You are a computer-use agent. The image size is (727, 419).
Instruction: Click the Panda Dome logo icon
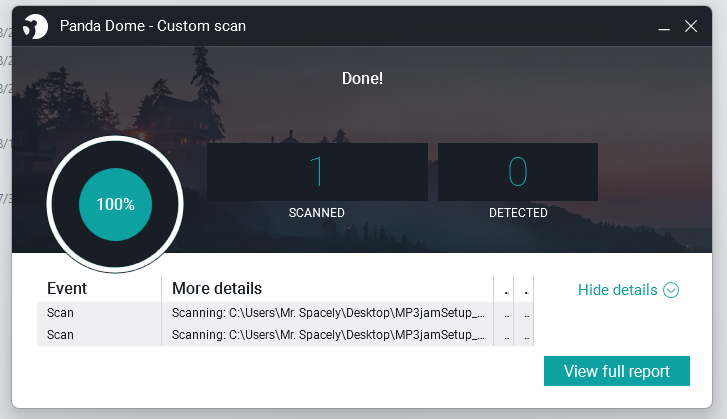[35, 26]
